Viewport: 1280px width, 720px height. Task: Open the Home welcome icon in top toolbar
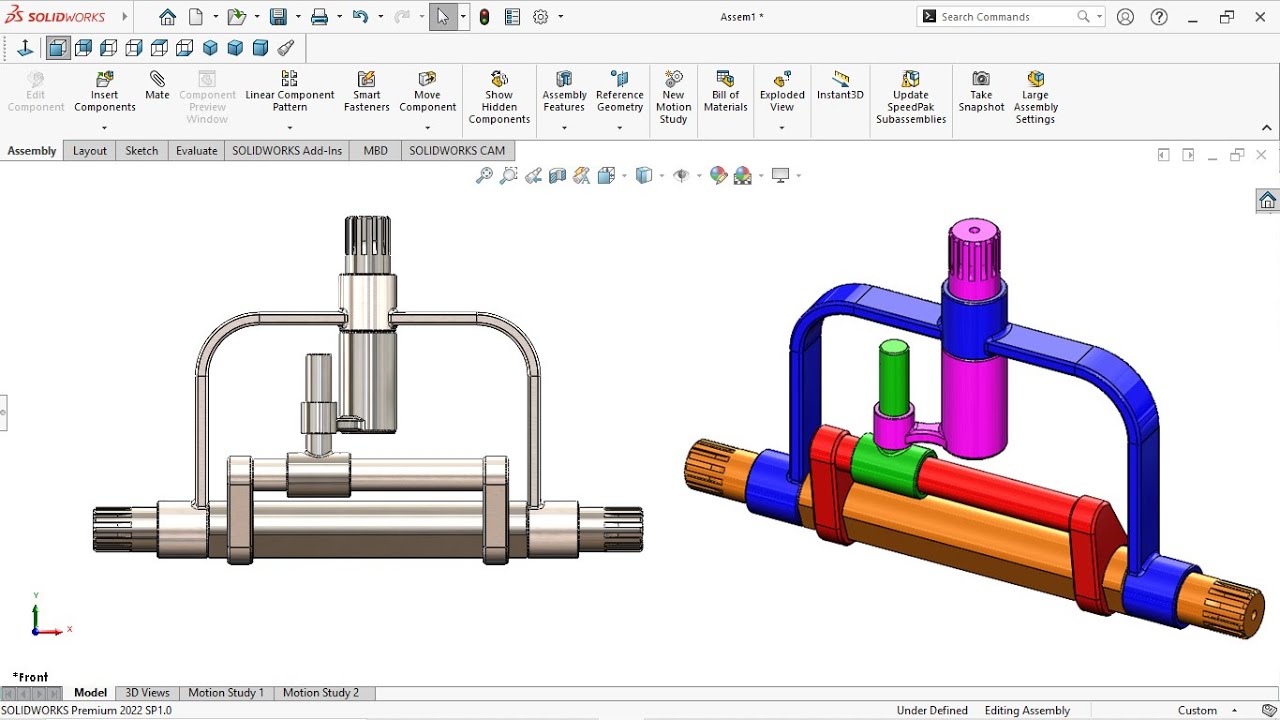[168, 17]
